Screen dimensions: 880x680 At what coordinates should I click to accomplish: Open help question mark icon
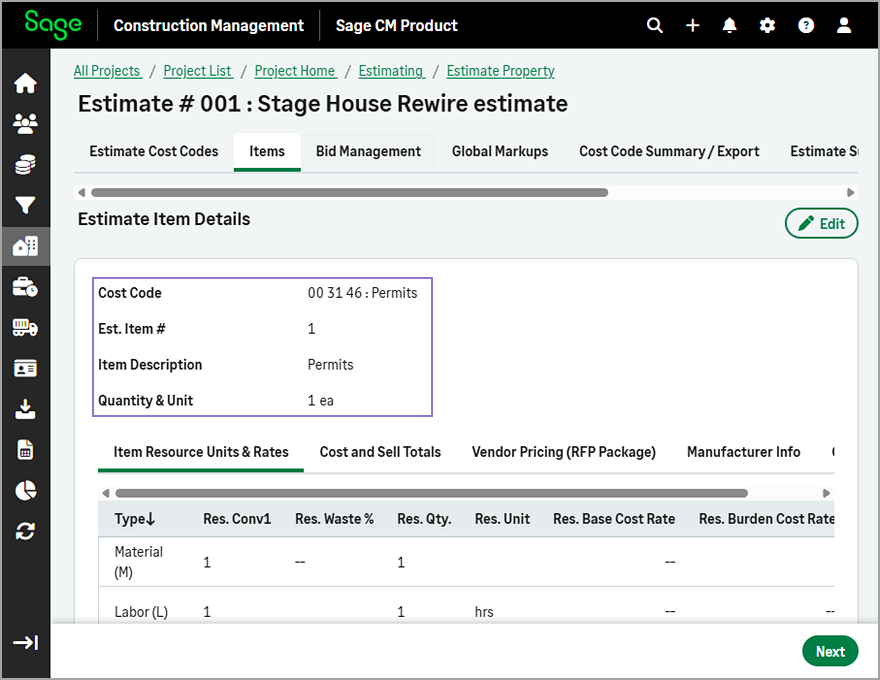coord(806,25)
